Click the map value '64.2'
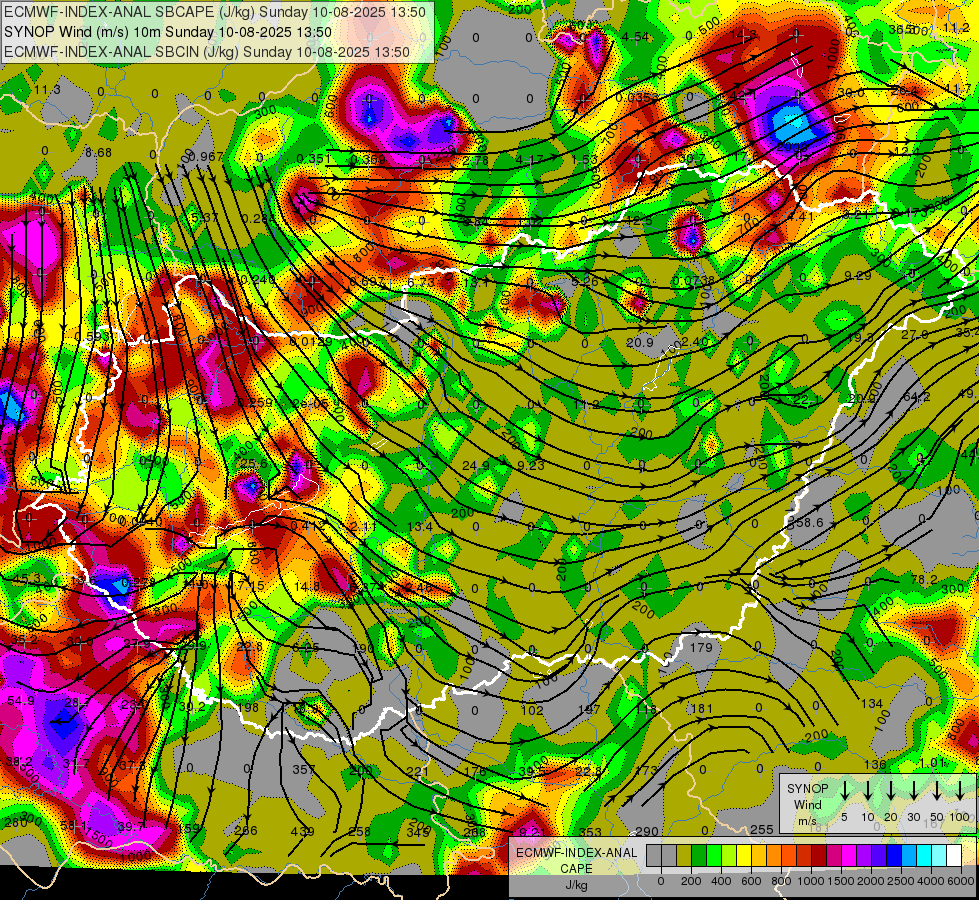This screenshot has height=900, width=979. click(917, 397)
